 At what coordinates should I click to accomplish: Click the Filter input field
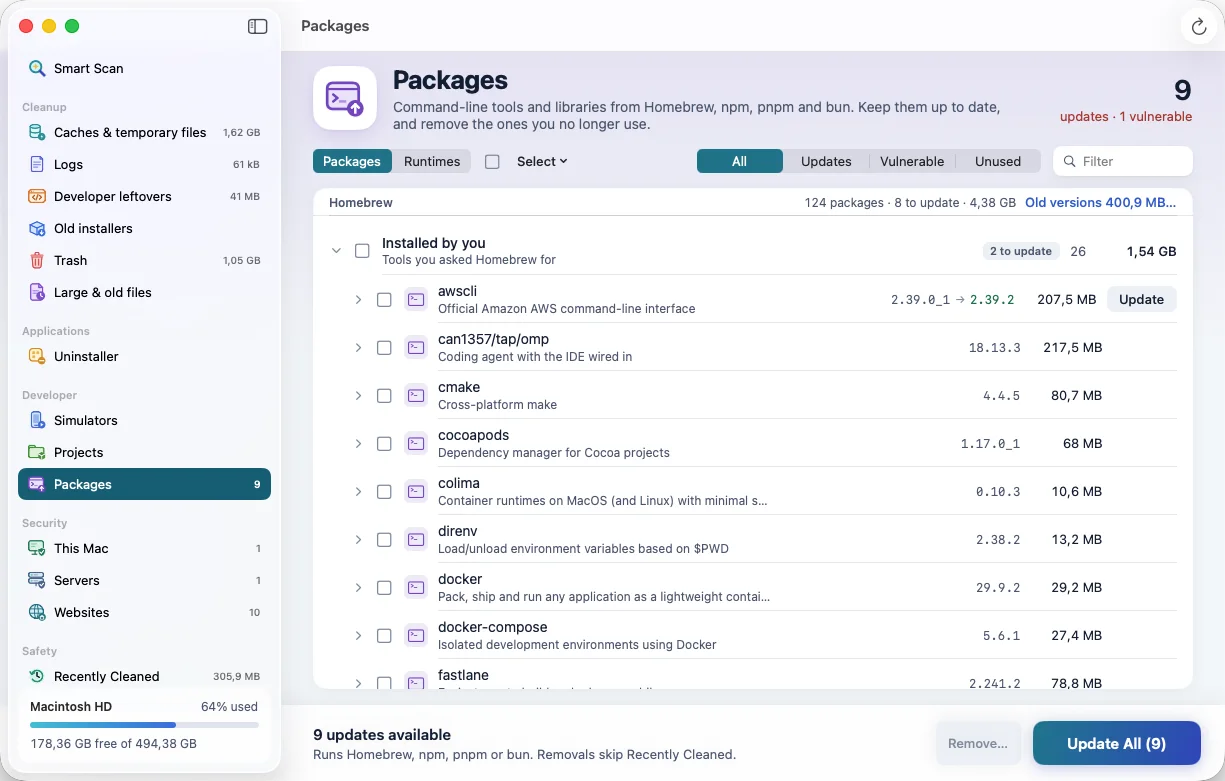point(1123,161)
